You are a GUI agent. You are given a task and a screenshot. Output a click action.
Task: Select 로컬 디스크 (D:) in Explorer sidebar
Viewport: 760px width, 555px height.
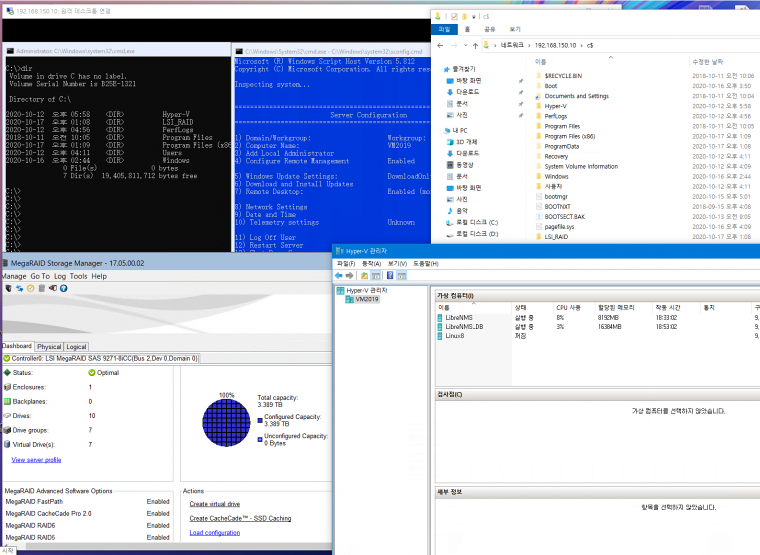tap(477, 234)
